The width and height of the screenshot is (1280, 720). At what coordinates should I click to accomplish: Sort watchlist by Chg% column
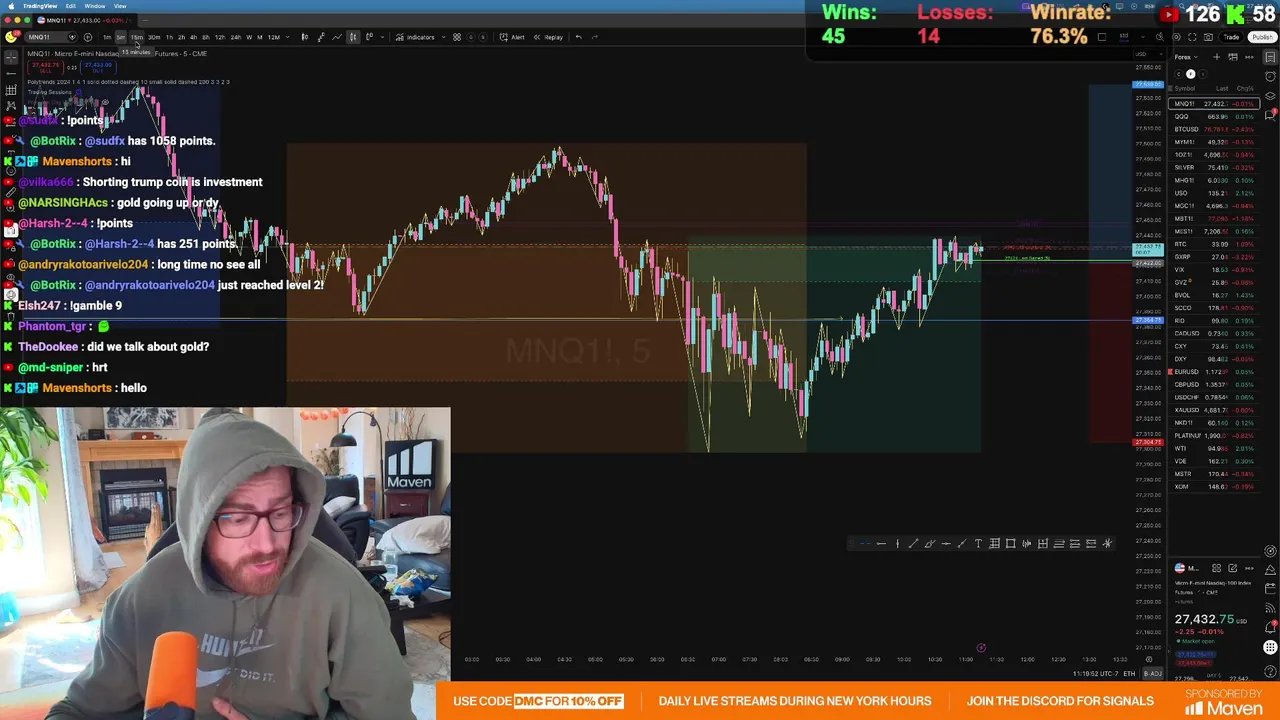pos(1245,88)
